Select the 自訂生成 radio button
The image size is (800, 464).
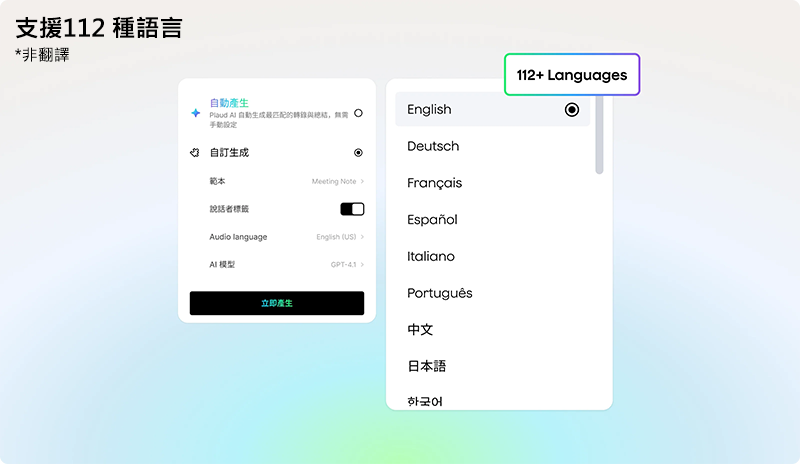point(358,153)
